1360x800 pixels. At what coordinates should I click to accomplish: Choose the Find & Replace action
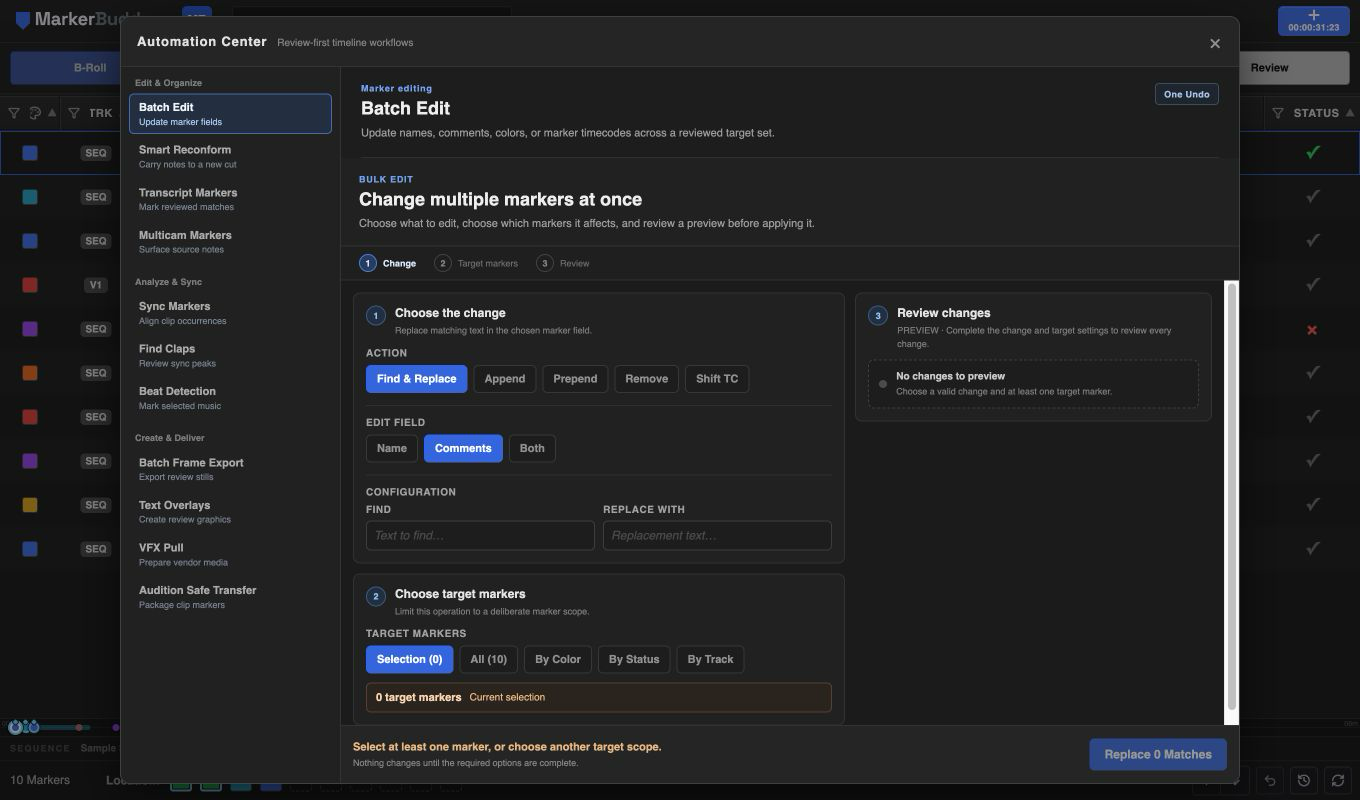click(x=416, y=379)
